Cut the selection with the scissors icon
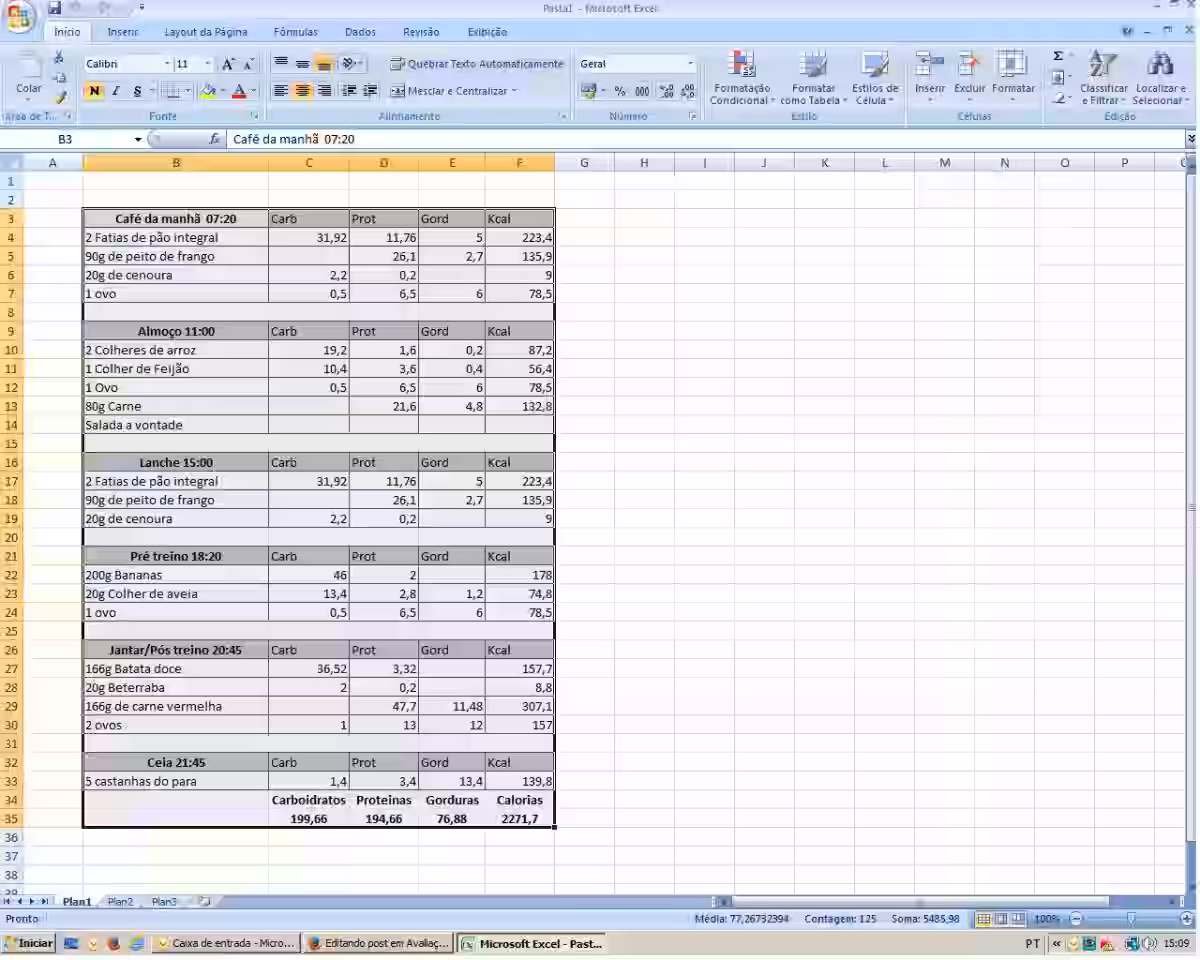Screen dimensions: 1200x960 pyautogui.click(x=60, y=57)
